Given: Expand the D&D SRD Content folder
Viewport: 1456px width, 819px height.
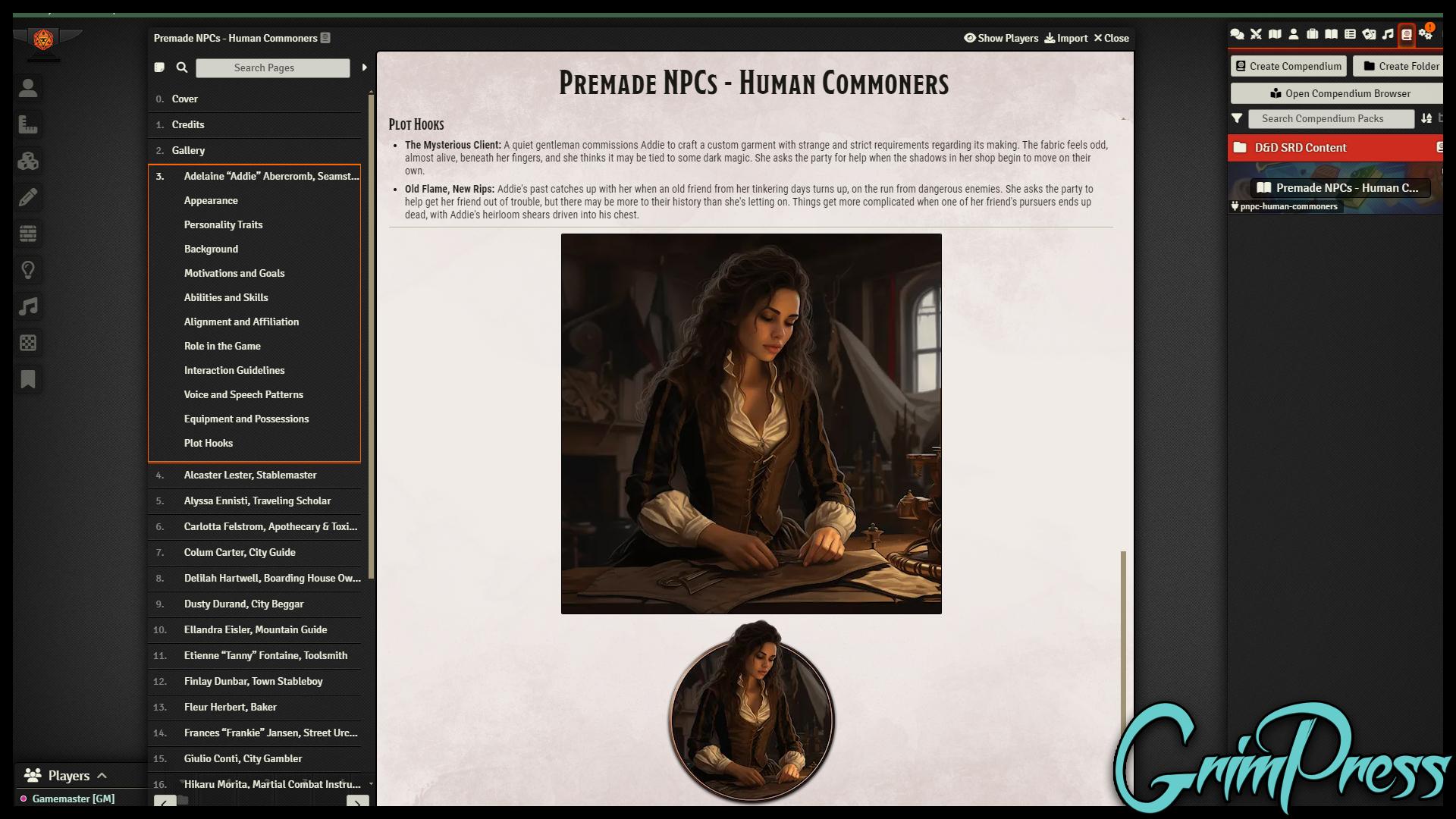Looking at the screenshot, I should coord(1301,148).
